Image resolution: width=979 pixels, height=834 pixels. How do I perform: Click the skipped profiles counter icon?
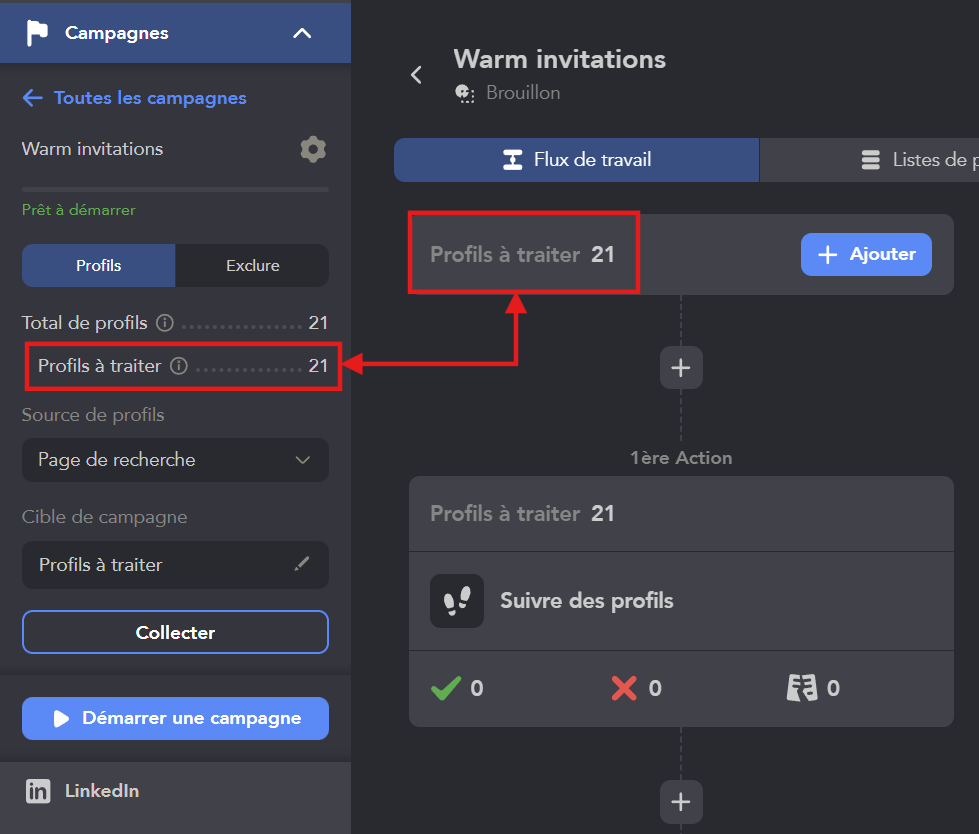pos(802,688)
